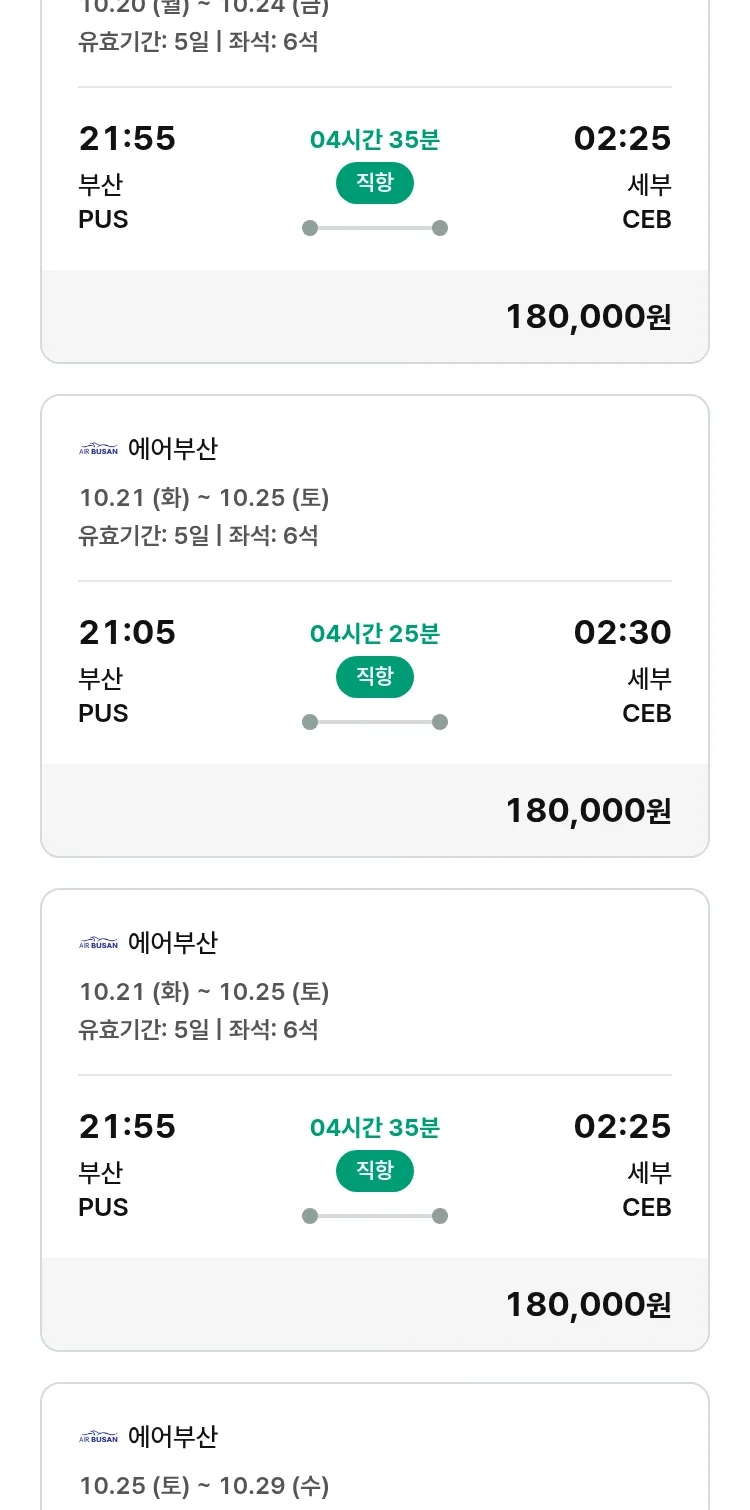The width and height of the screenshot is (750, 1510).
Task: Click the 02:30 arrival time
Action: (622, 632)
